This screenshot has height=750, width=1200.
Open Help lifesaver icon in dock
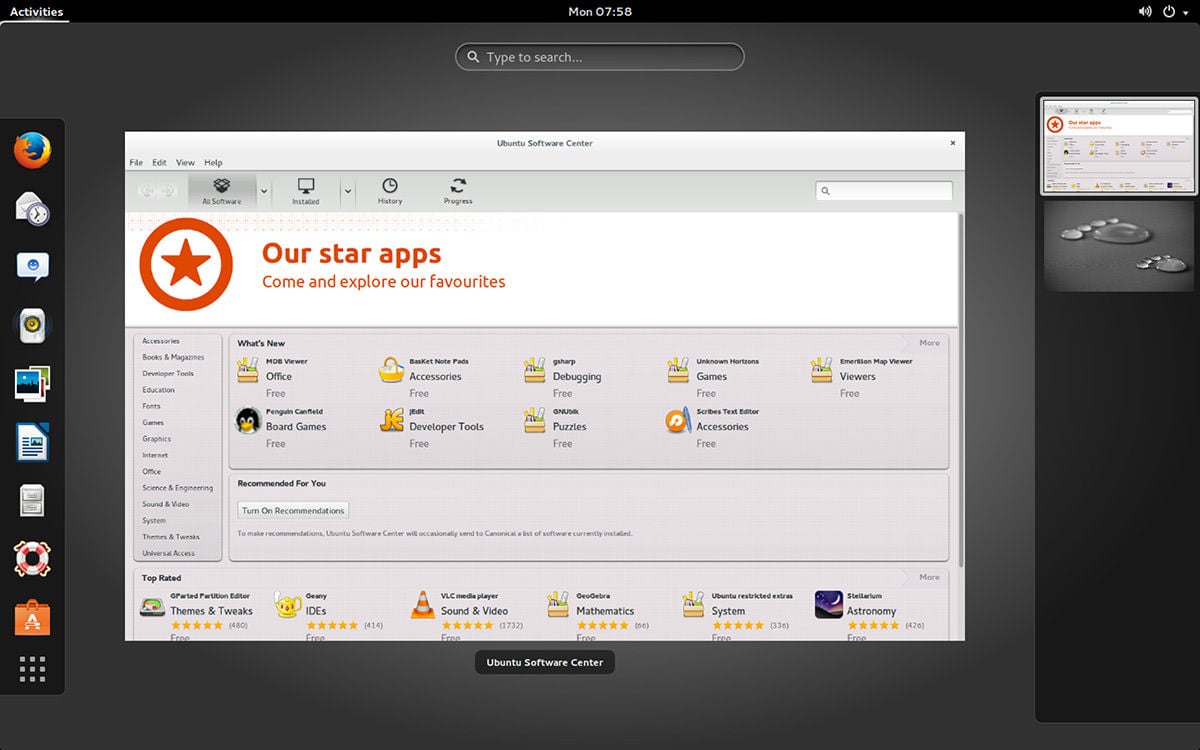pyautogui.click(x=32, y=558)
